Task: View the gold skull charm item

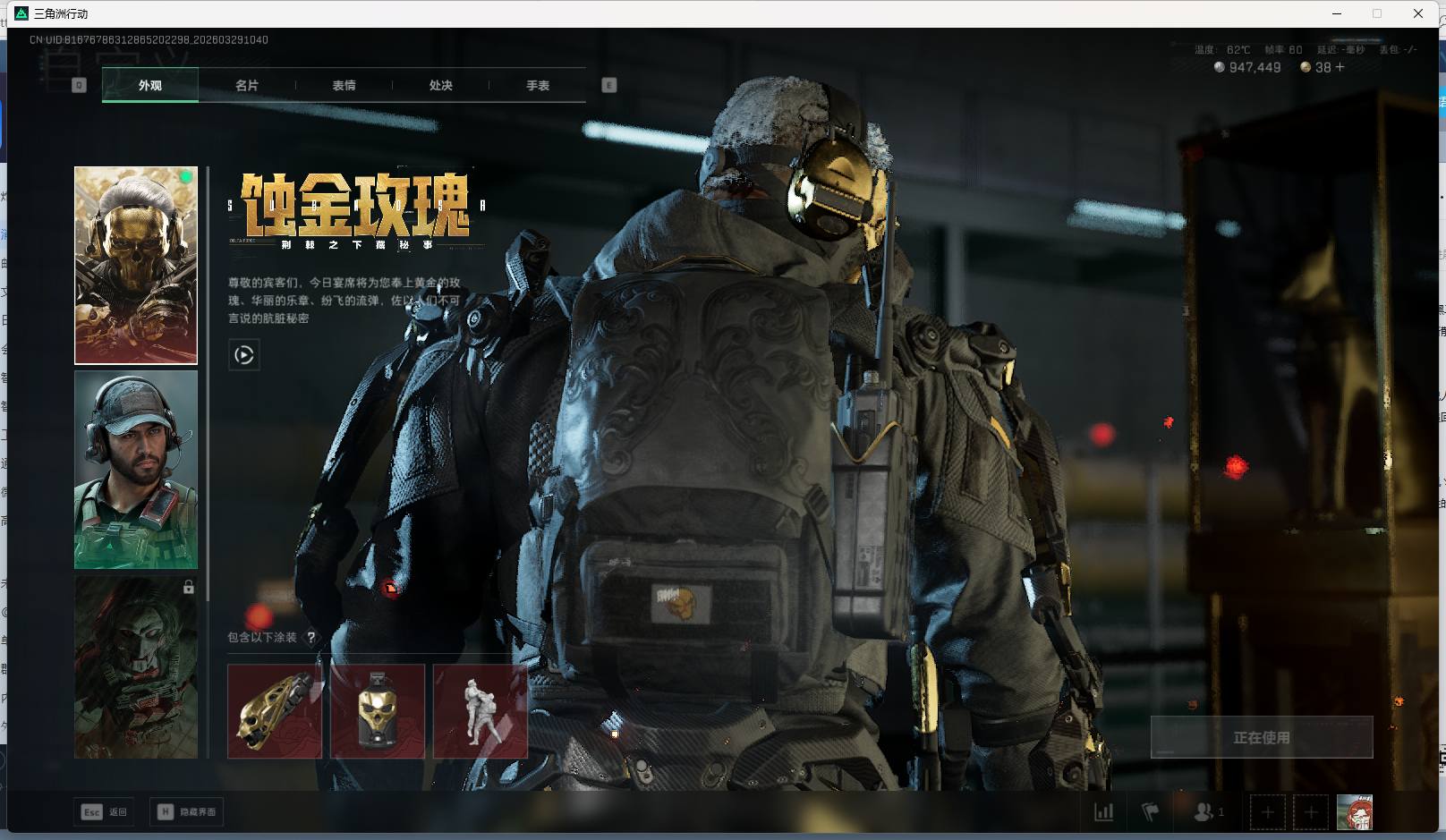Action: coord(378,711)
